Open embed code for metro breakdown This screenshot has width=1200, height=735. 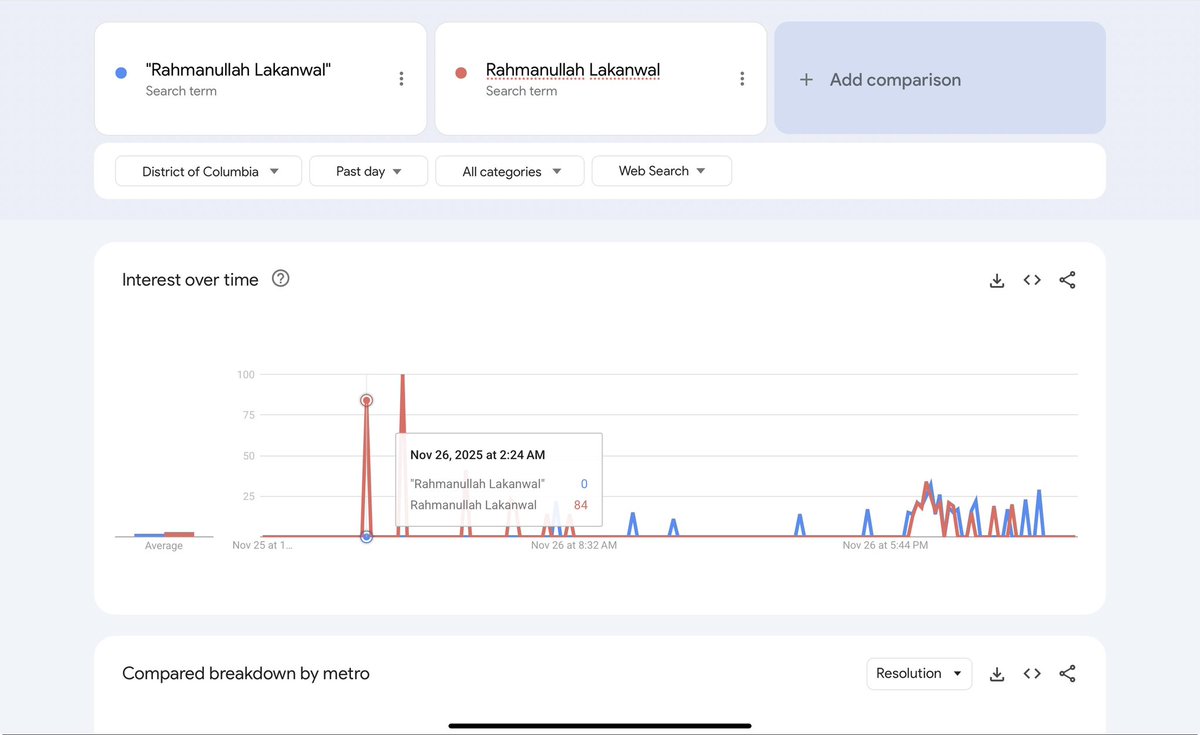click(1031, 673)
